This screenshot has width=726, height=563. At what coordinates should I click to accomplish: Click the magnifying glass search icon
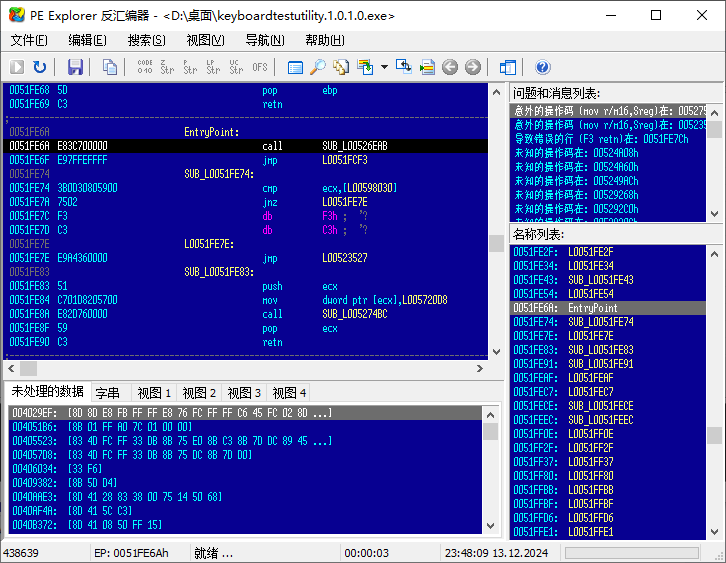(317, 67)
